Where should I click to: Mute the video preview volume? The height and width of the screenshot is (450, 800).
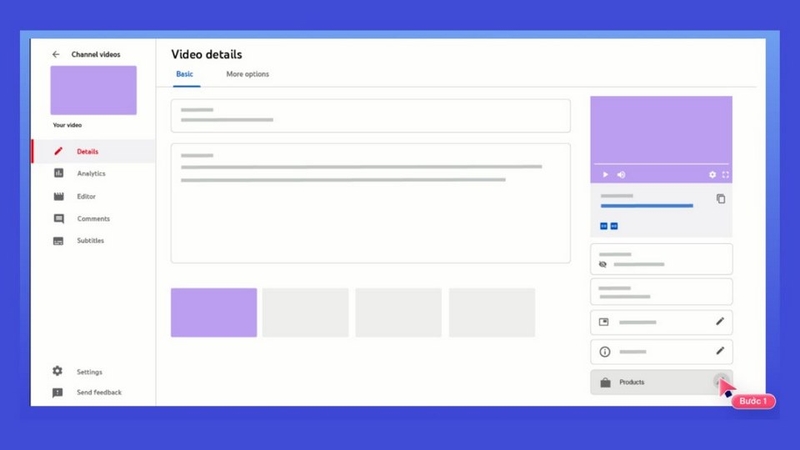tap(621, 174)
